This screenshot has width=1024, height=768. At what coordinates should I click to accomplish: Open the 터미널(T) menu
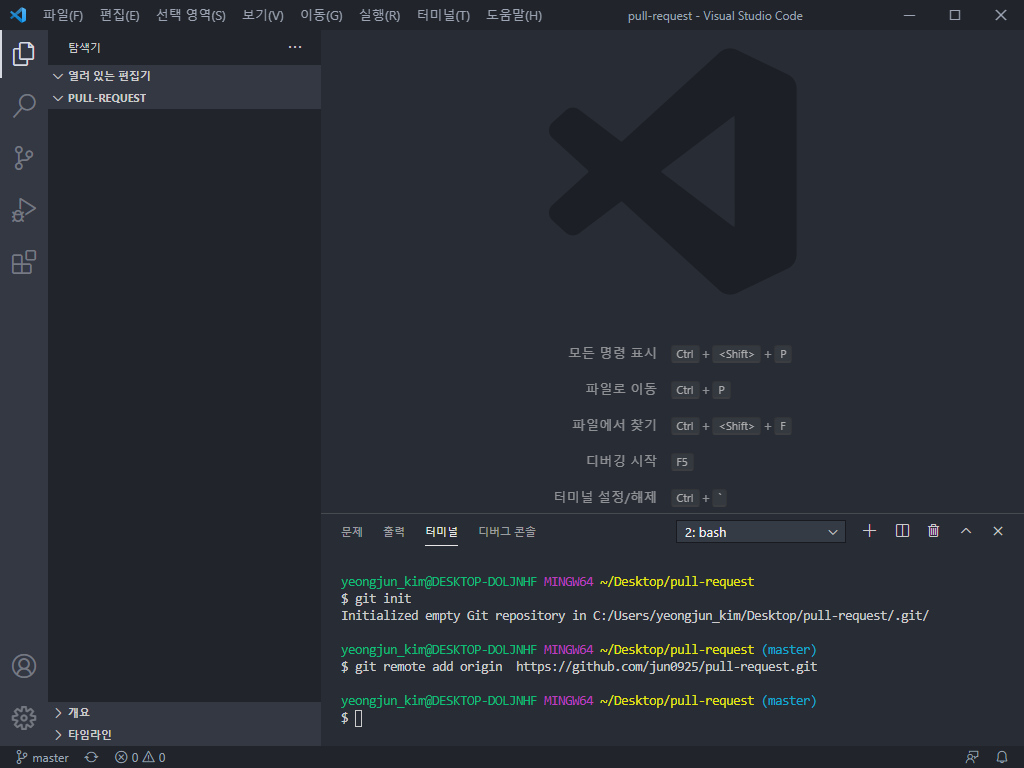tap(443, 15)
